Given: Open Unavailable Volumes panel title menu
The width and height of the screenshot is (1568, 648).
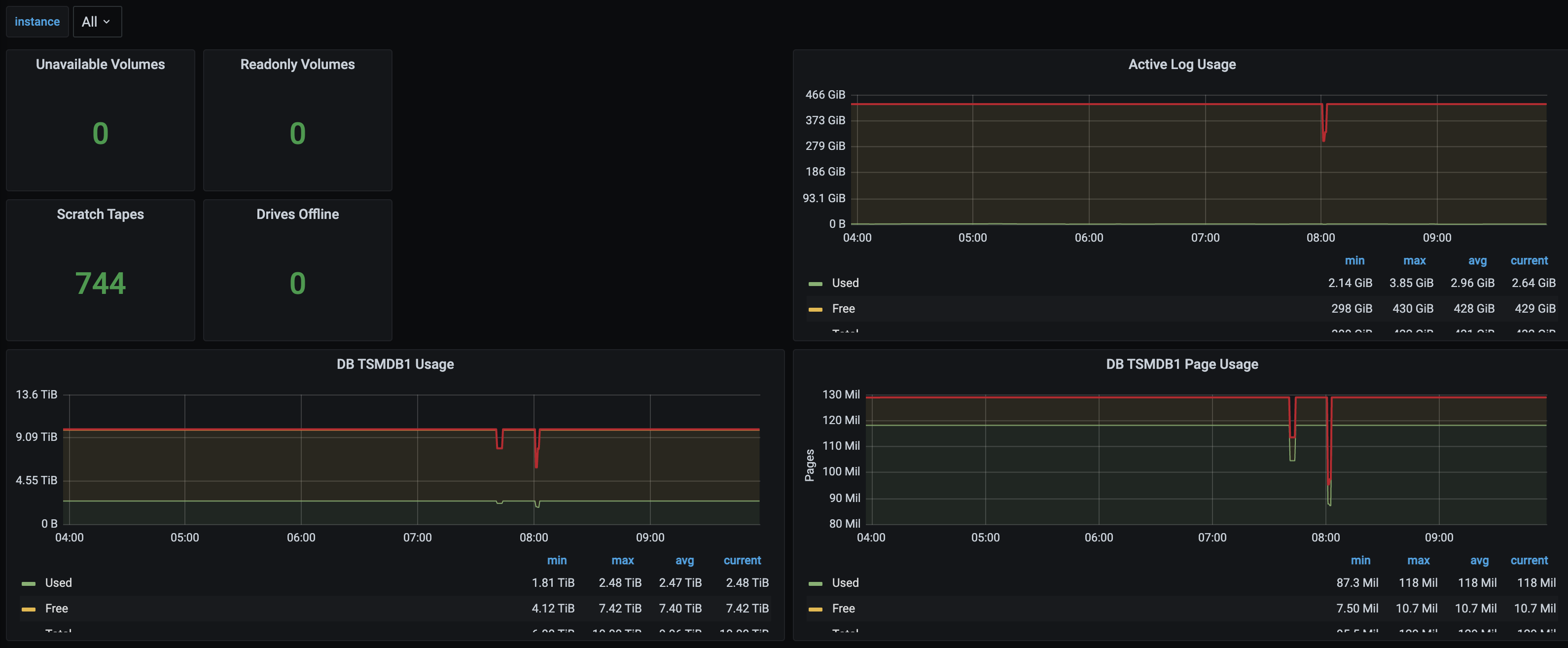Looking at the screenshot, I should pos(101,65).
